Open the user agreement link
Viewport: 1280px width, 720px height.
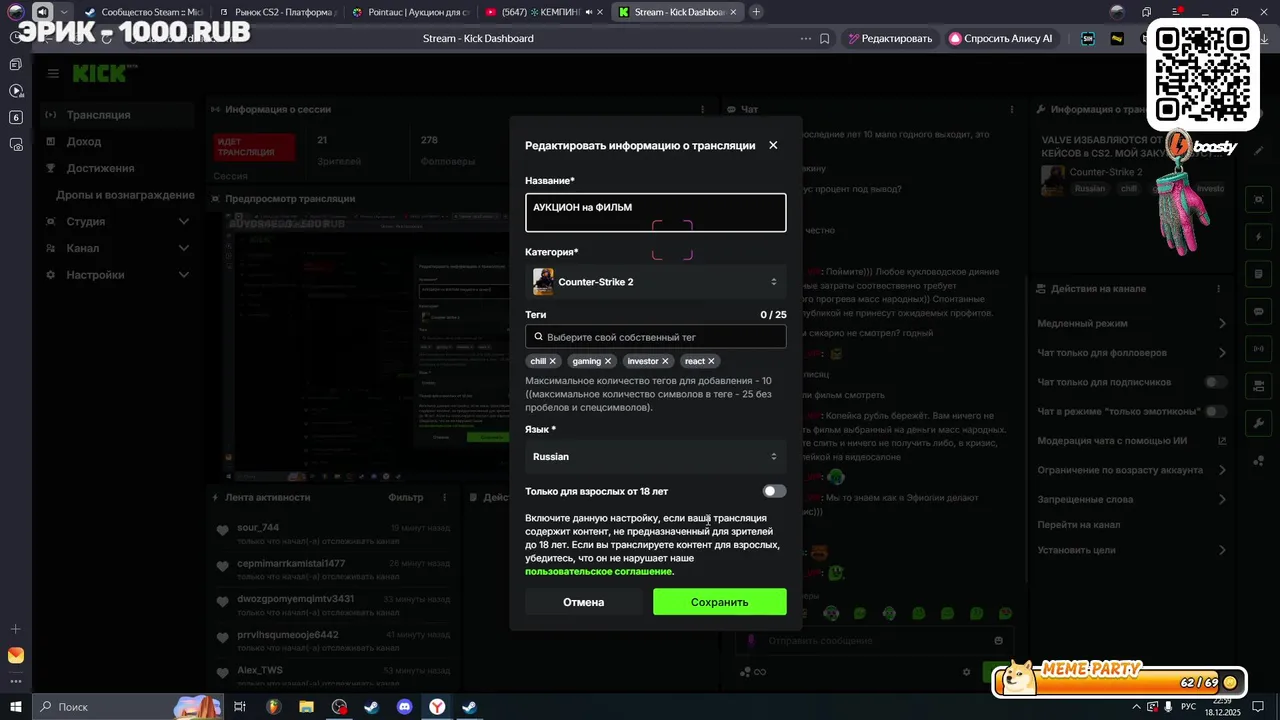pyautogui.click(x=599, y=571)
